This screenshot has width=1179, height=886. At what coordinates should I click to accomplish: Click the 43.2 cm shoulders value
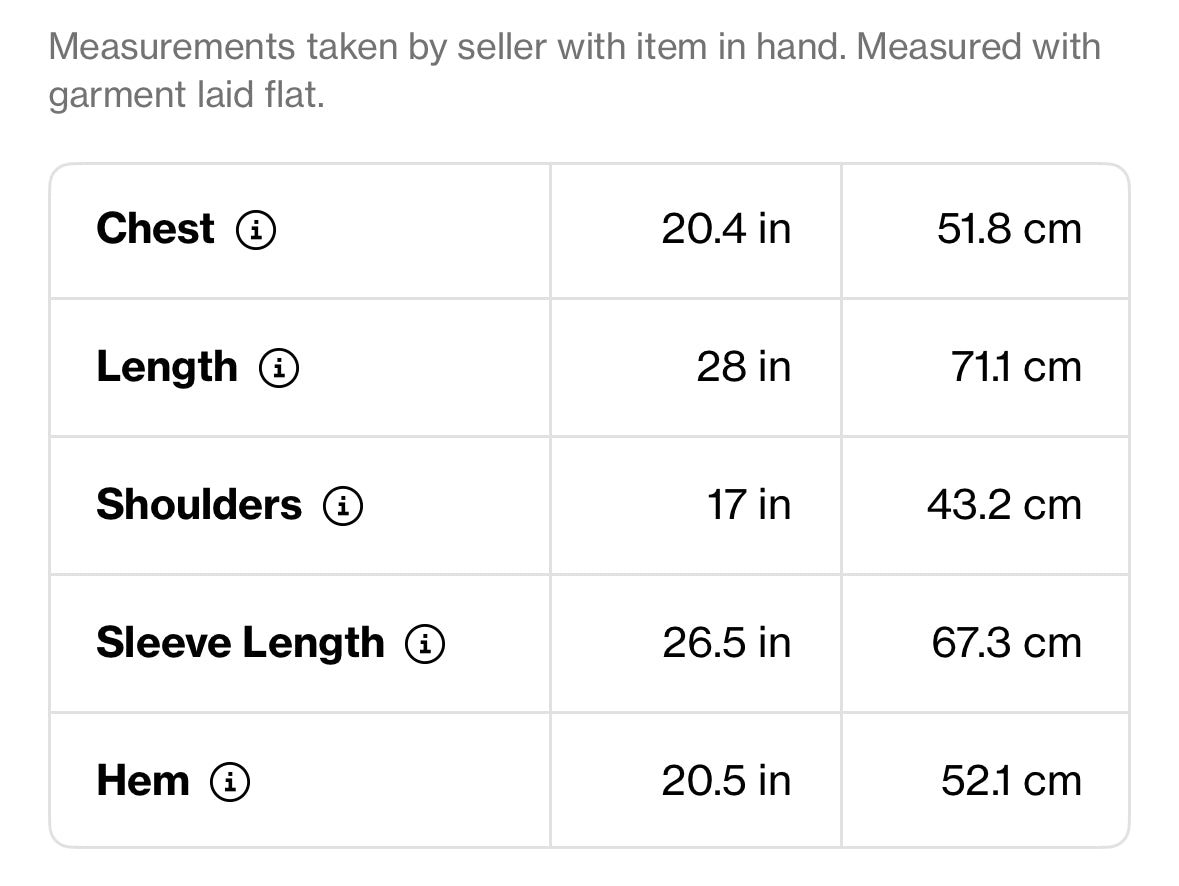[1005, 505]
